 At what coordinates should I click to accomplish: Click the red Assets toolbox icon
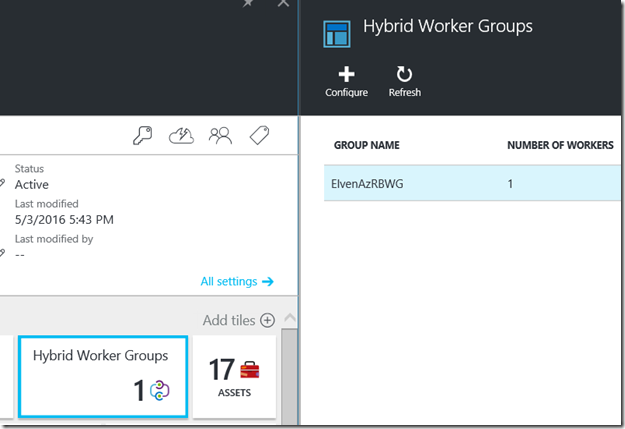tap(249, 372)
